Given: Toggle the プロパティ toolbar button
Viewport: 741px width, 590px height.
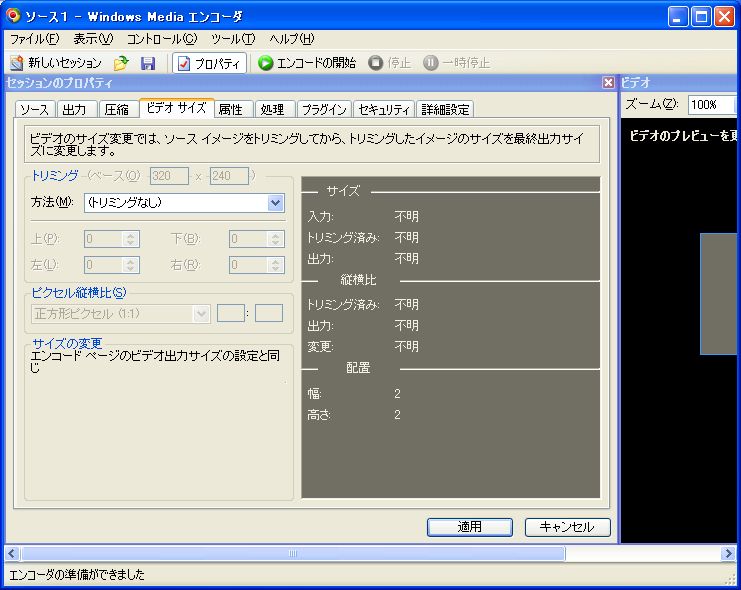Looking at the screenshot, I should (210, 63).
